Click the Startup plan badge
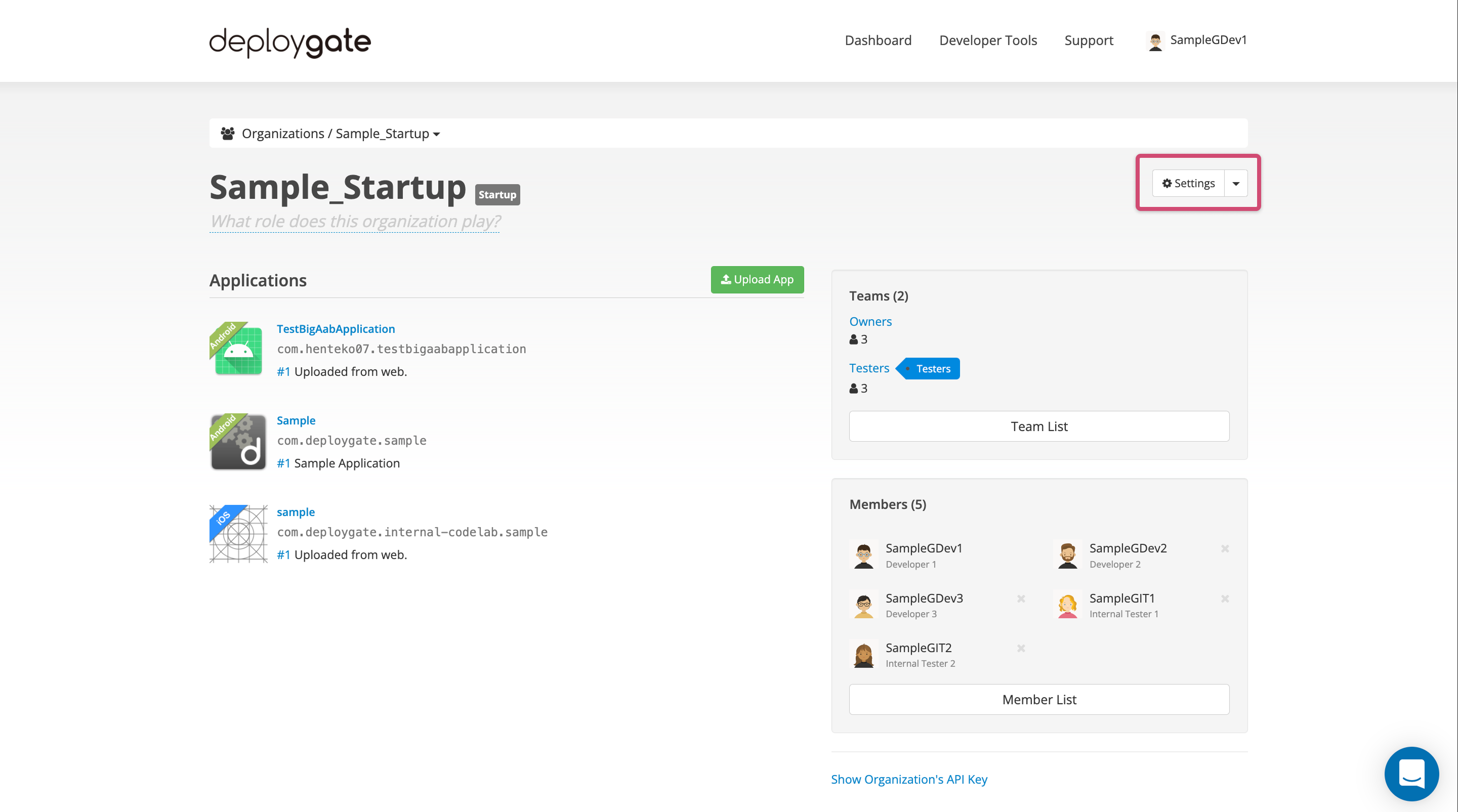The height and width of the screenshot is (812, 1458). point(497,195)
